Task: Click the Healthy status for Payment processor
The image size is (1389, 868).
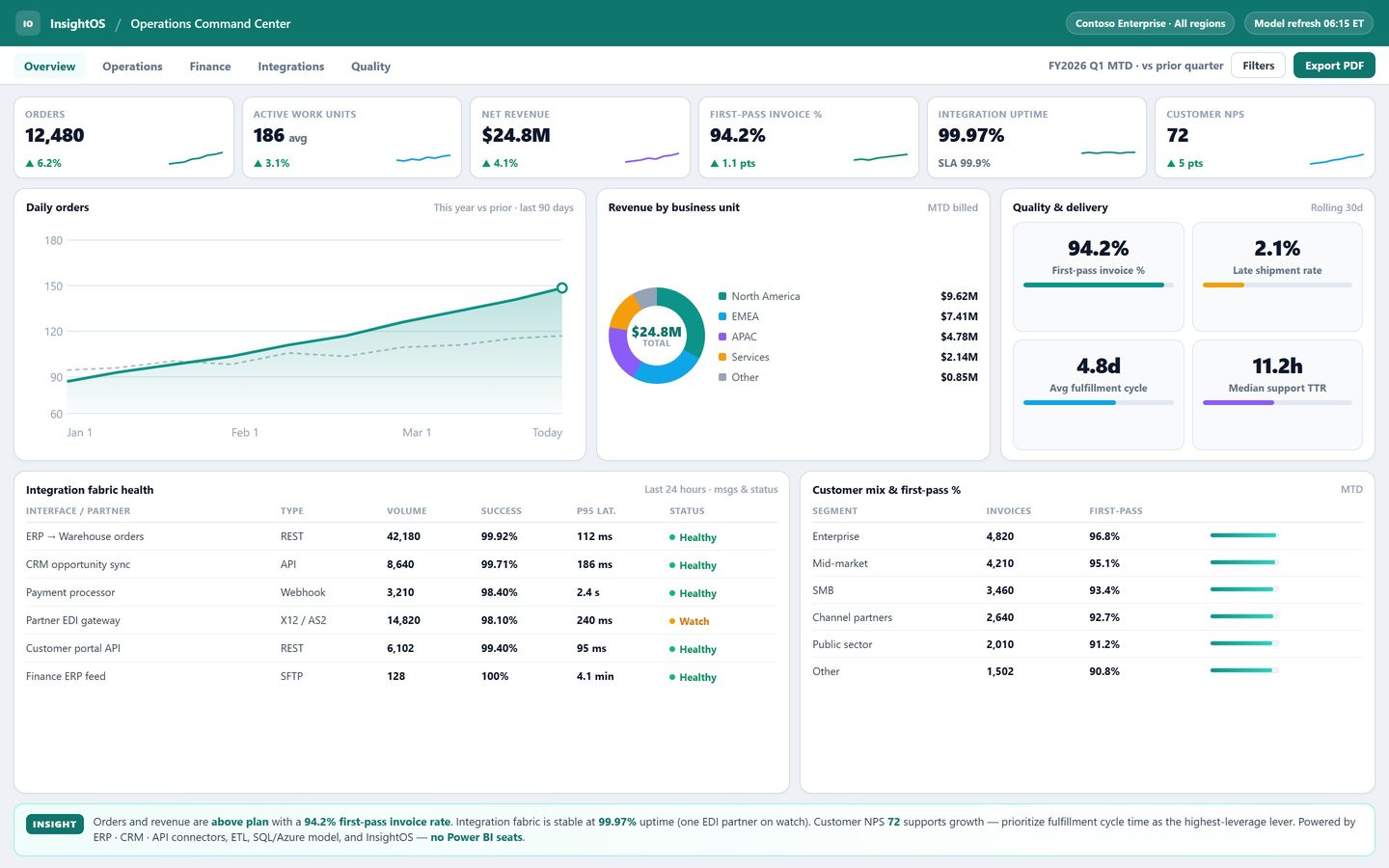Action: click(693, 593)
